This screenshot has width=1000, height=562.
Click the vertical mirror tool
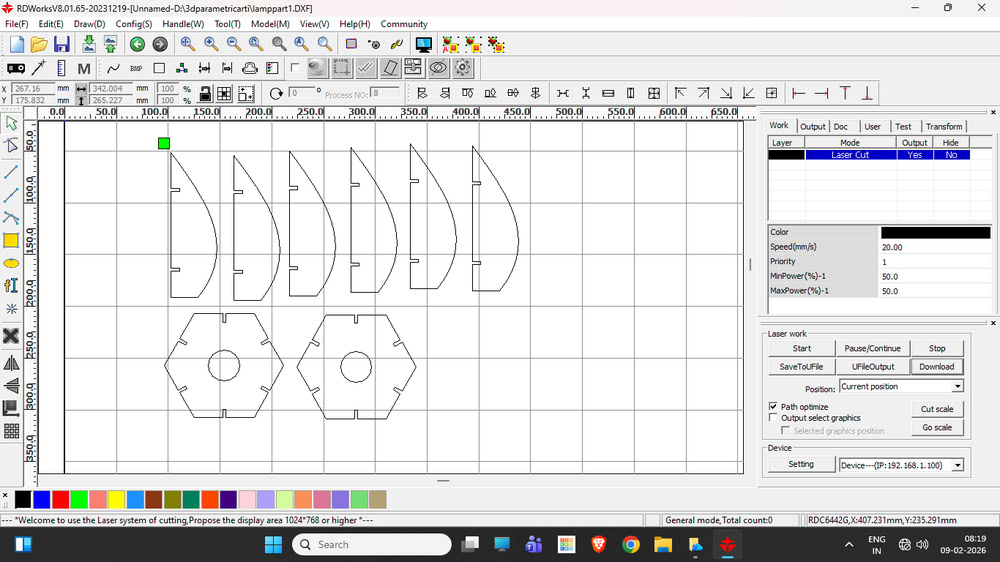click(11, 385)
